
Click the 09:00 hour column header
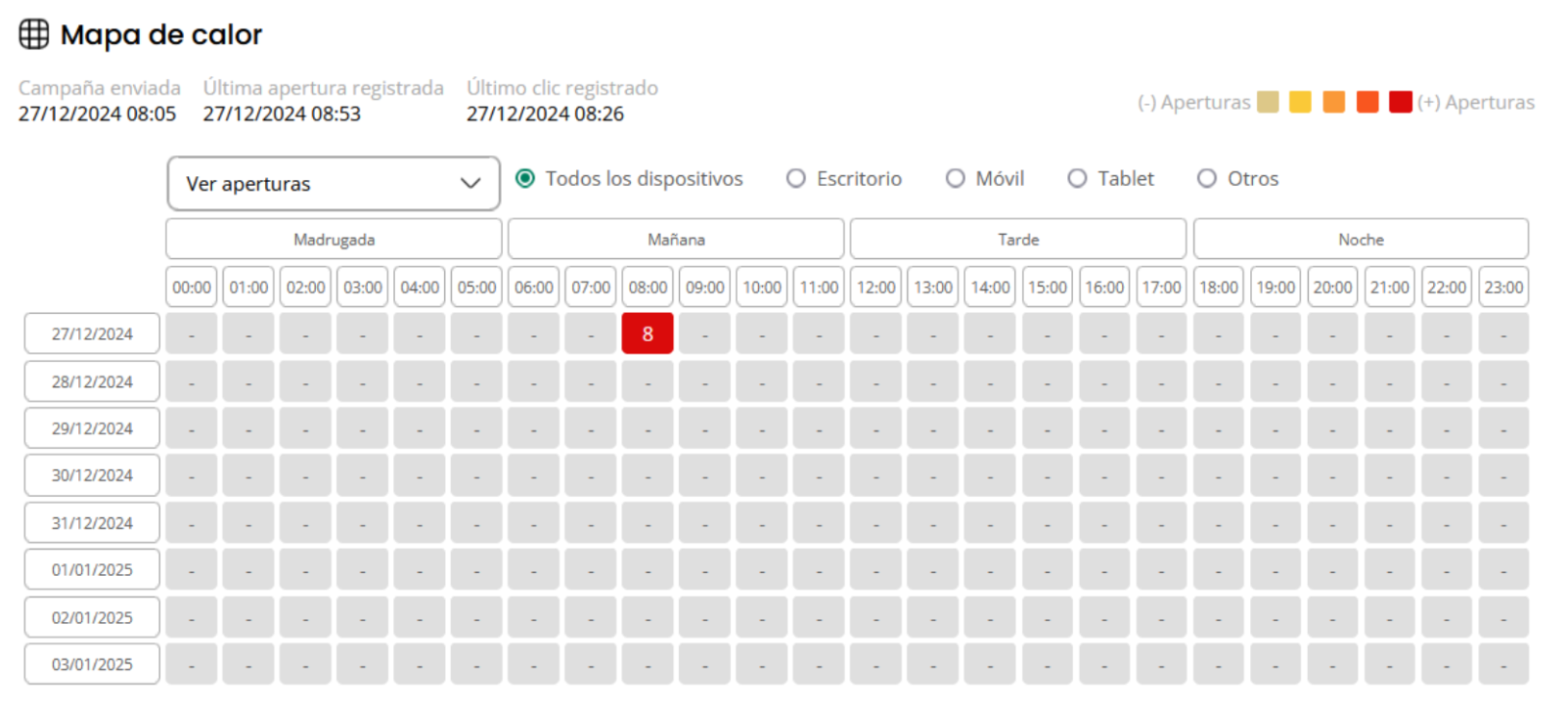705,288
